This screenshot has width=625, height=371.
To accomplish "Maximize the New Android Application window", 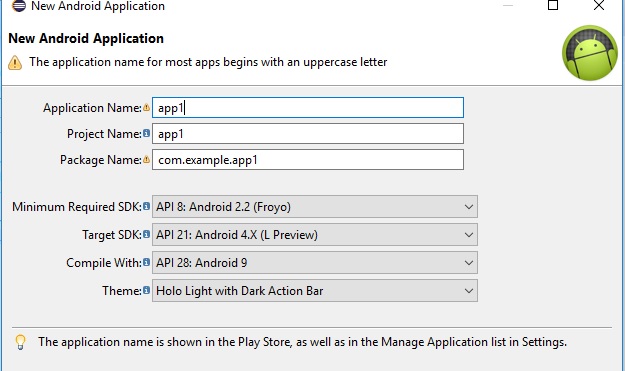I will point(553,5).
